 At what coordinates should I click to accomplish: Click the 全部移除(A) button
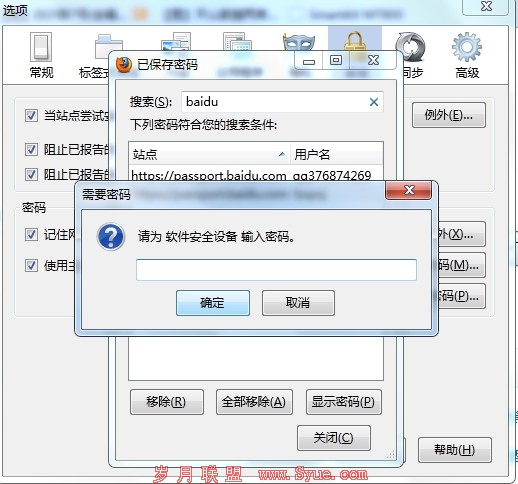pyautogui.click(x=254, y=402)
